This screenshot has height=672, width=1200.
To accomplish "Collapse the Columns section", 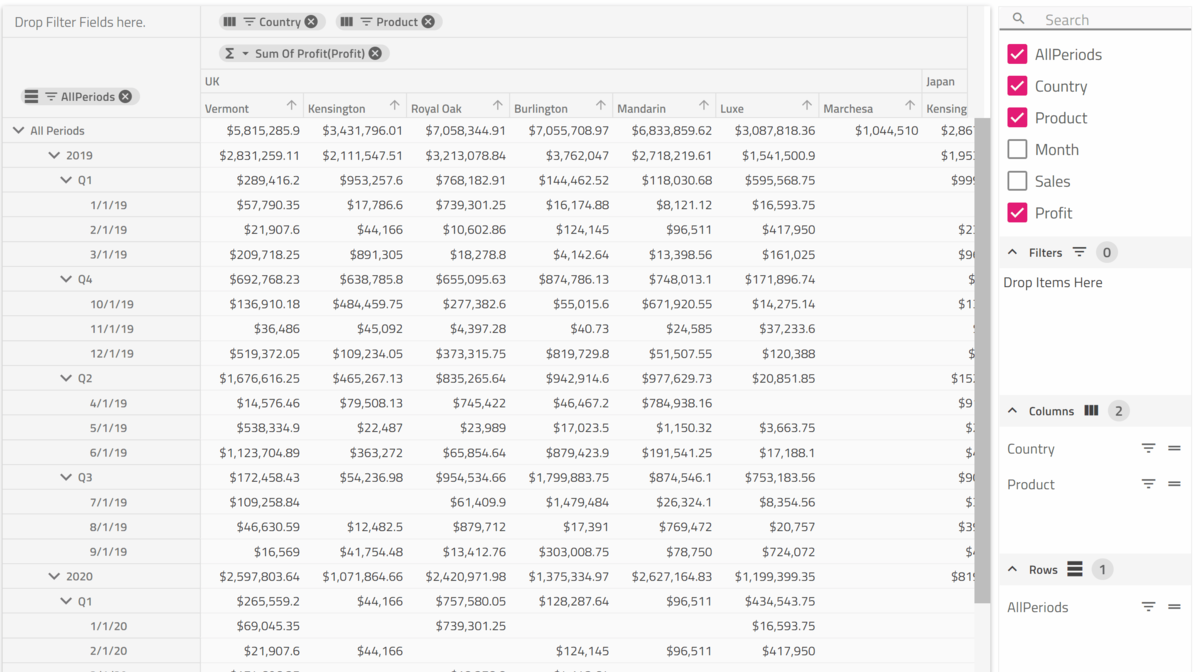I will [1012, 411].
